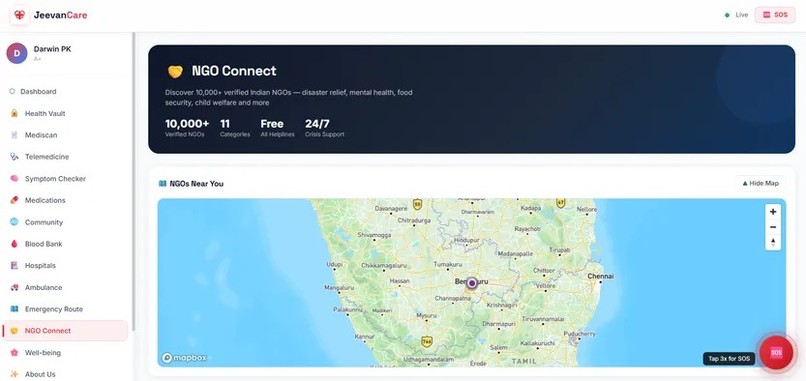Click Shivamogga label on the map
Image resolution: width=806 pixels, height=381 pixels.
coord(374,234)
